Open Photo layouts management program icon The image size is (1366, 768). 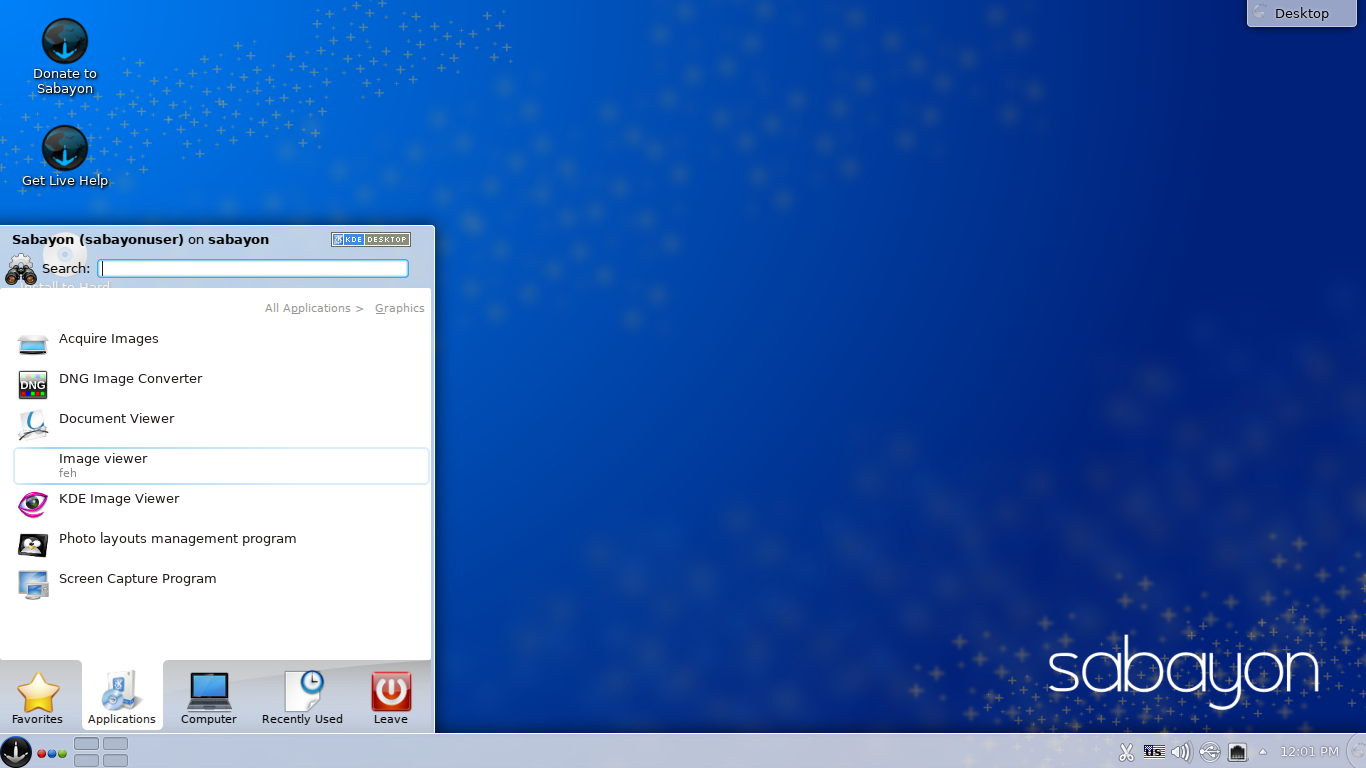click(x=33, y=545)
